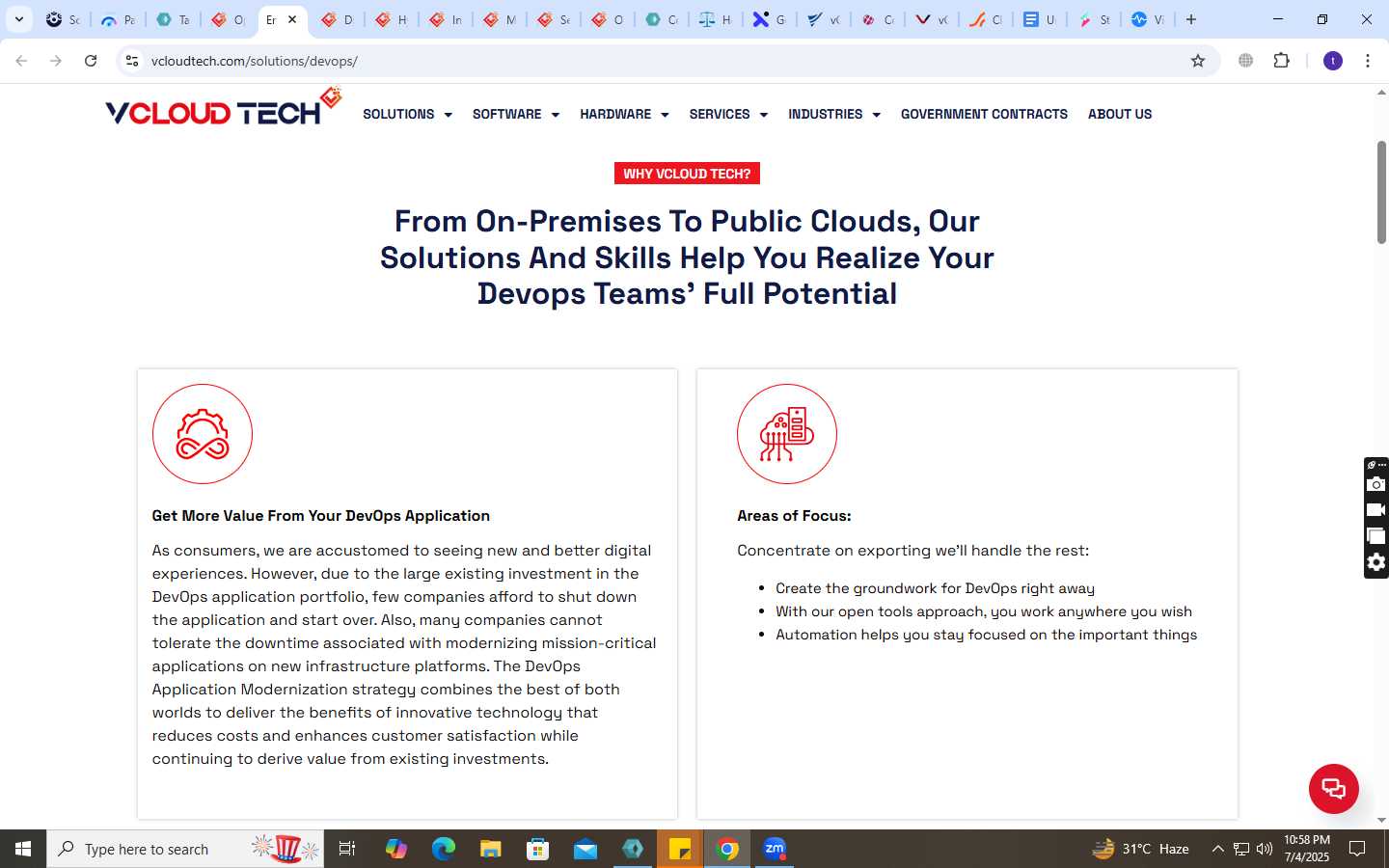Open Zoom from the taskbar
The height and width of the screenshot is (868, 1389).
point(775,849)
